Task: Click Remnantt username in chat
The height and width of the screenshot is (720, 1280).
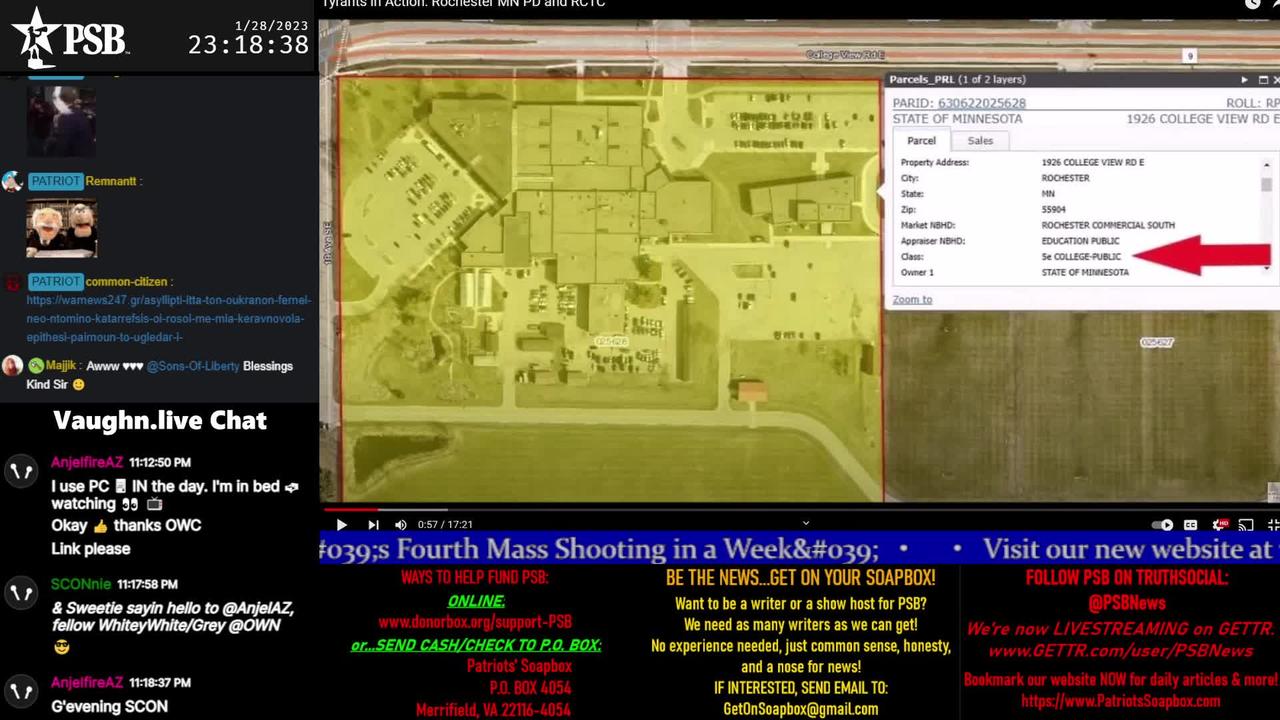Action: (x=111, y=181)
